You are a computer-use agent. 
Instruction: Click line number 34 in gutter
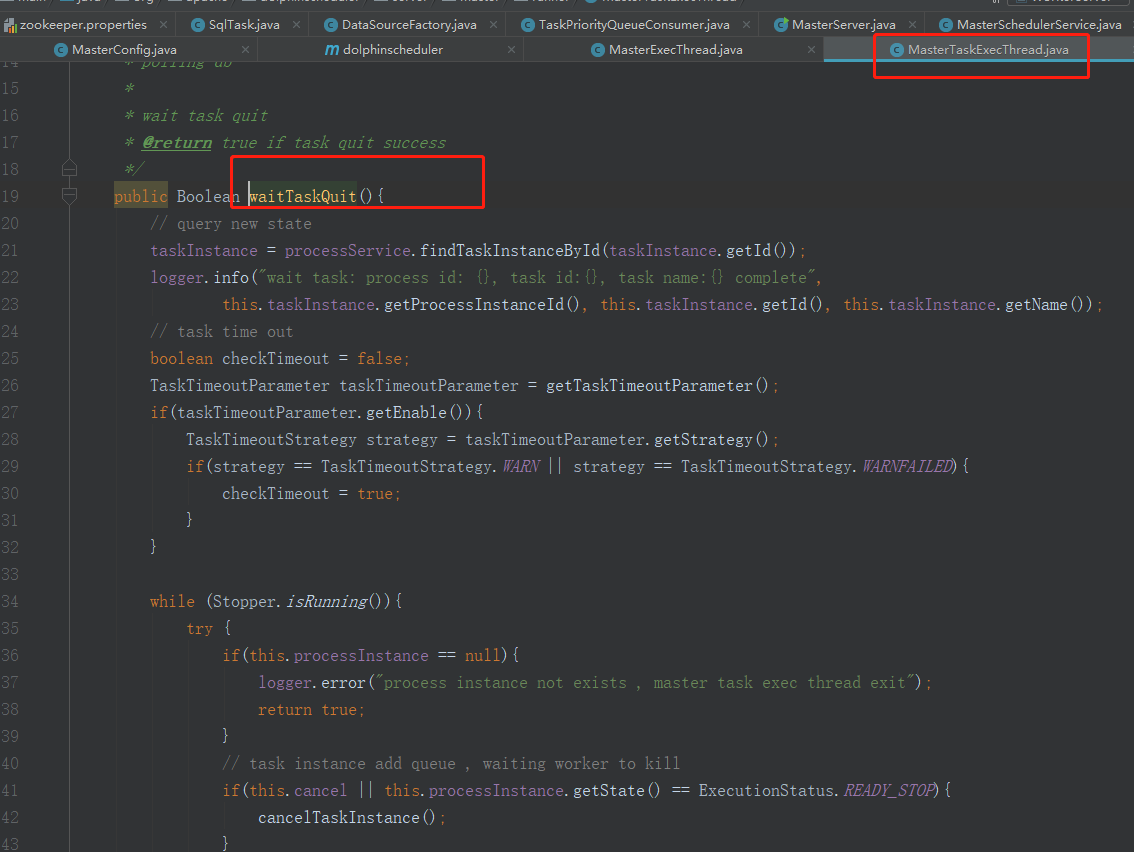click(10, 601)
